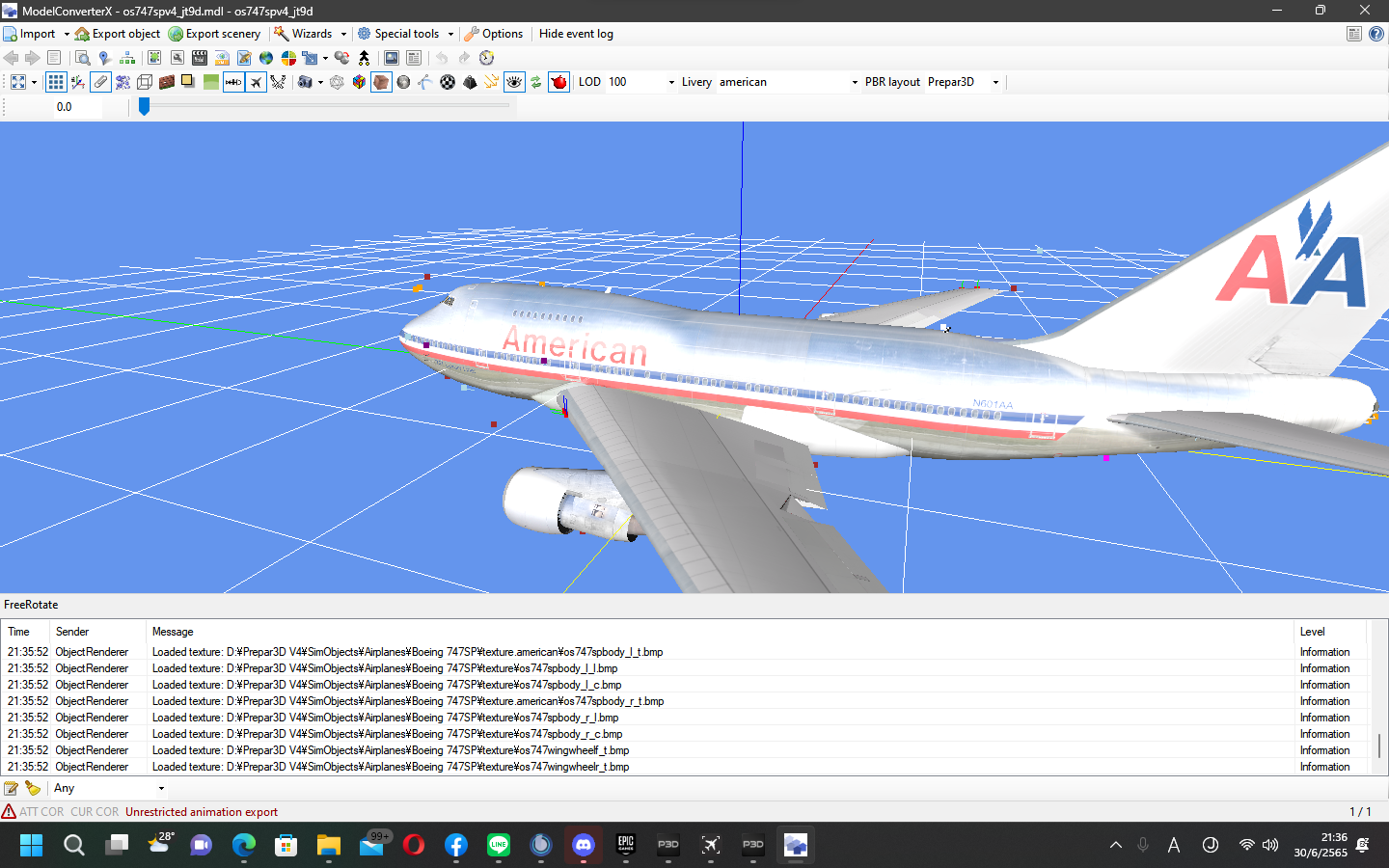Click the film clapperboard icon
Viewport: 1389px width, 868px height.
pos(200,58)
